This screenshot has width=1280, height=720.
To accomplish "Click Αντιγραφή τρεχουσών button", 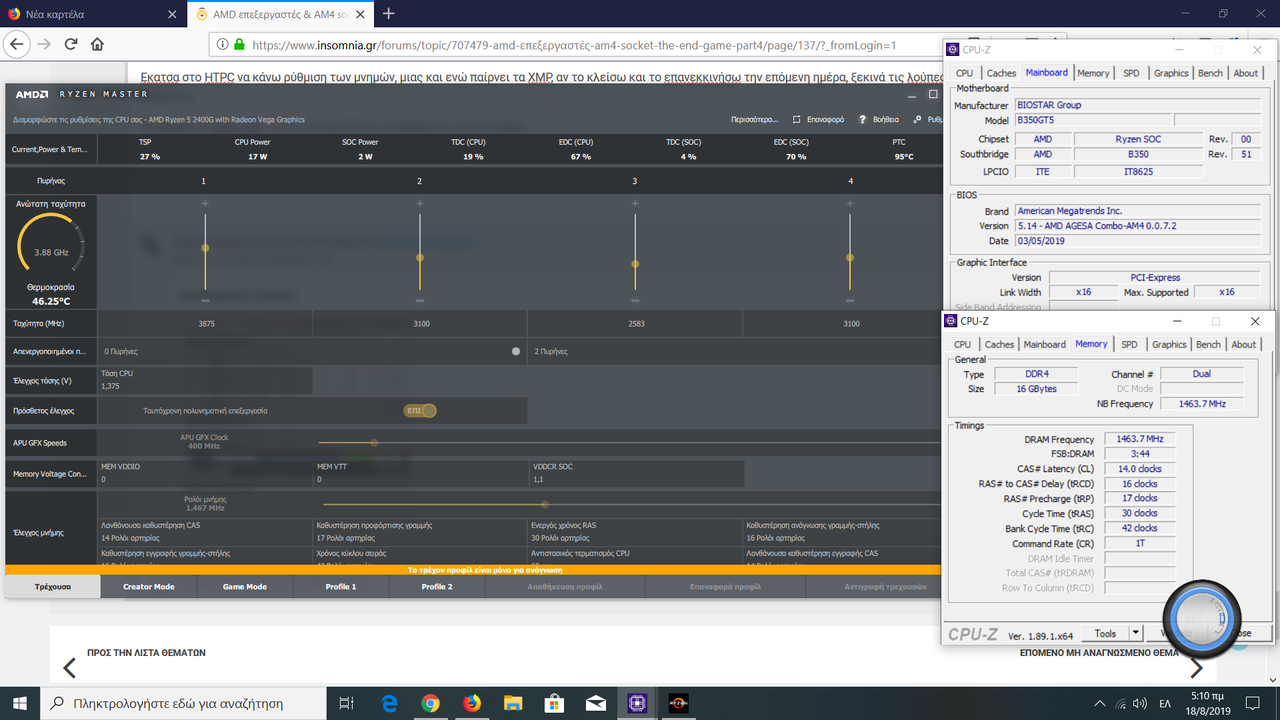I will [885, 587].
